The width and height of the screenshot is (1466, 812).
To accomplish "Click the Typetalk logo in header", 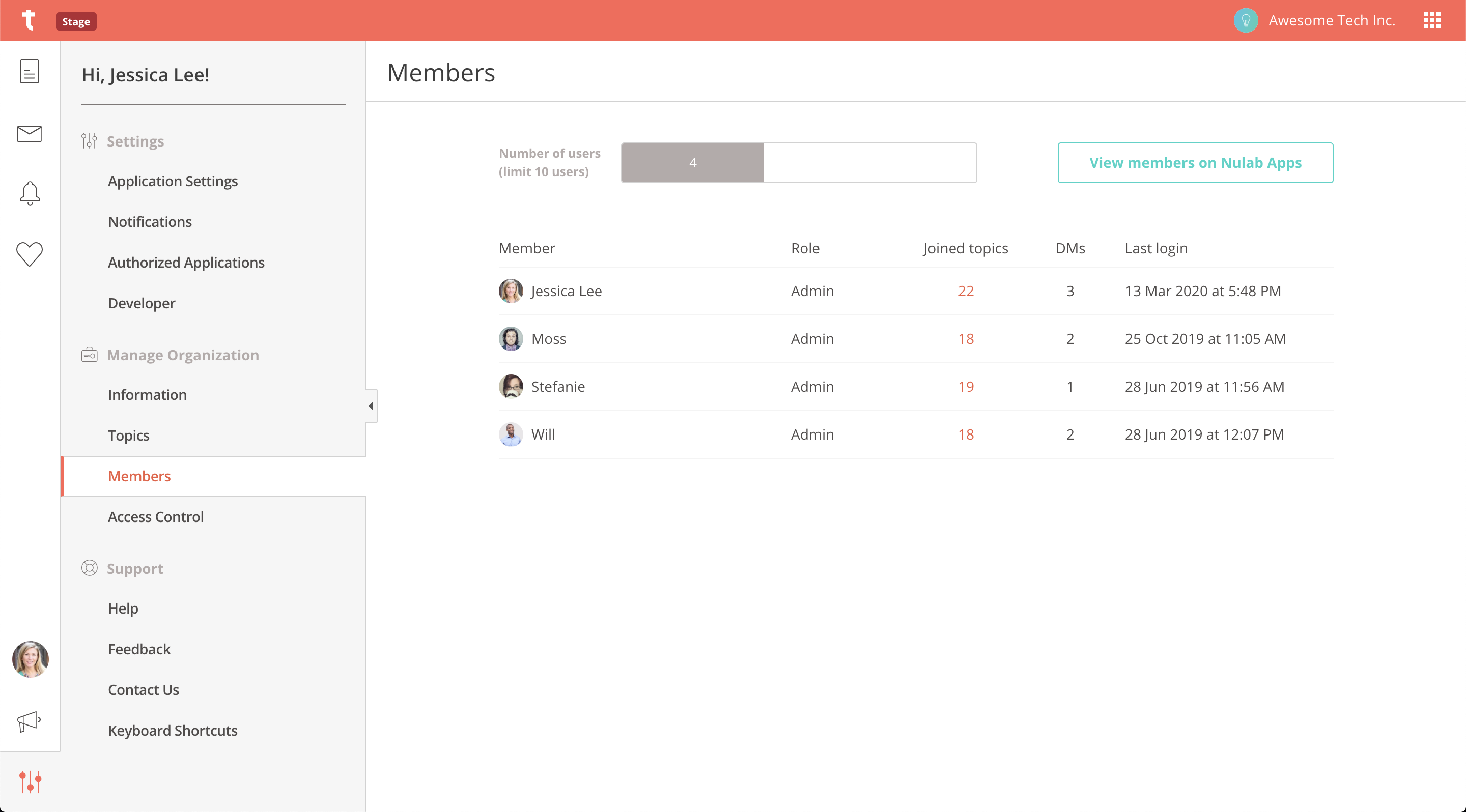I will click(29, 20).
